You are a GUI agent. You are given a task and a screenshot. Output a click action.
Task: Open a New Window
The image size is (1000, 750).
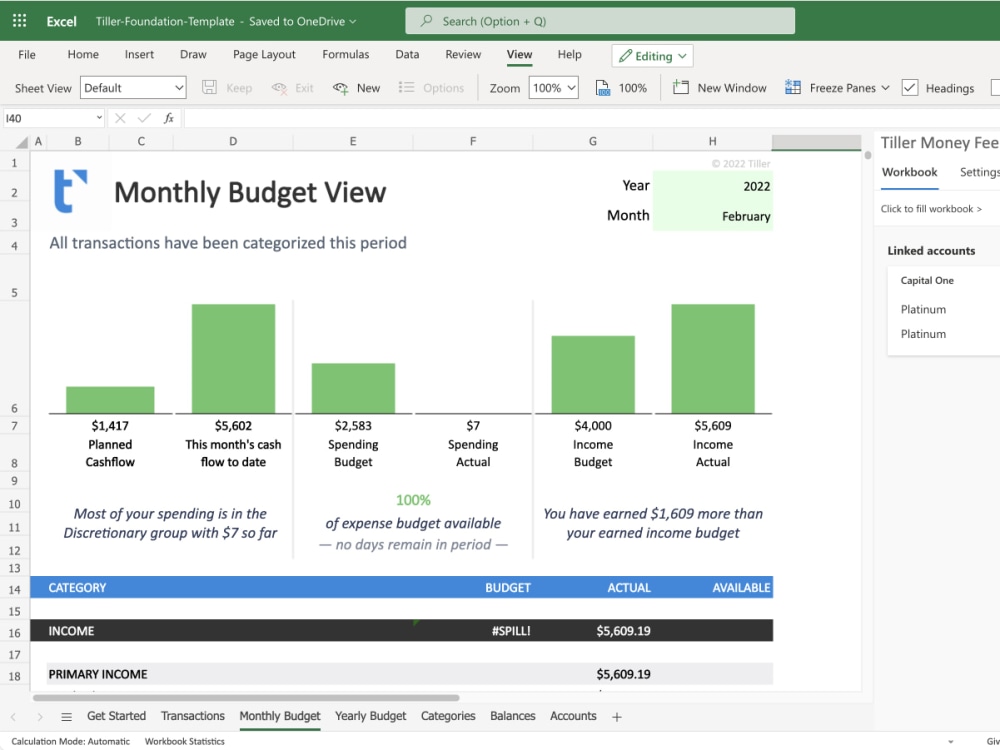720,88
